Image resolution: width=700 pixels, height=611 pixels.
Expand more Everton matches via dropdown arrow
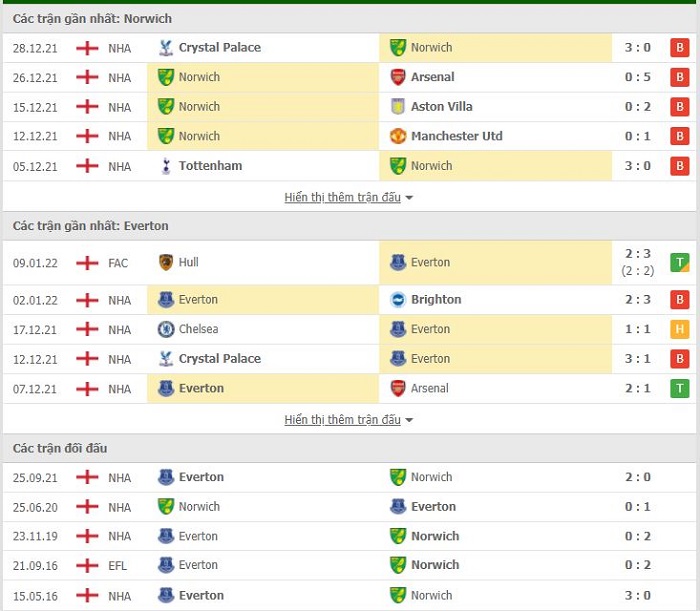409,420
